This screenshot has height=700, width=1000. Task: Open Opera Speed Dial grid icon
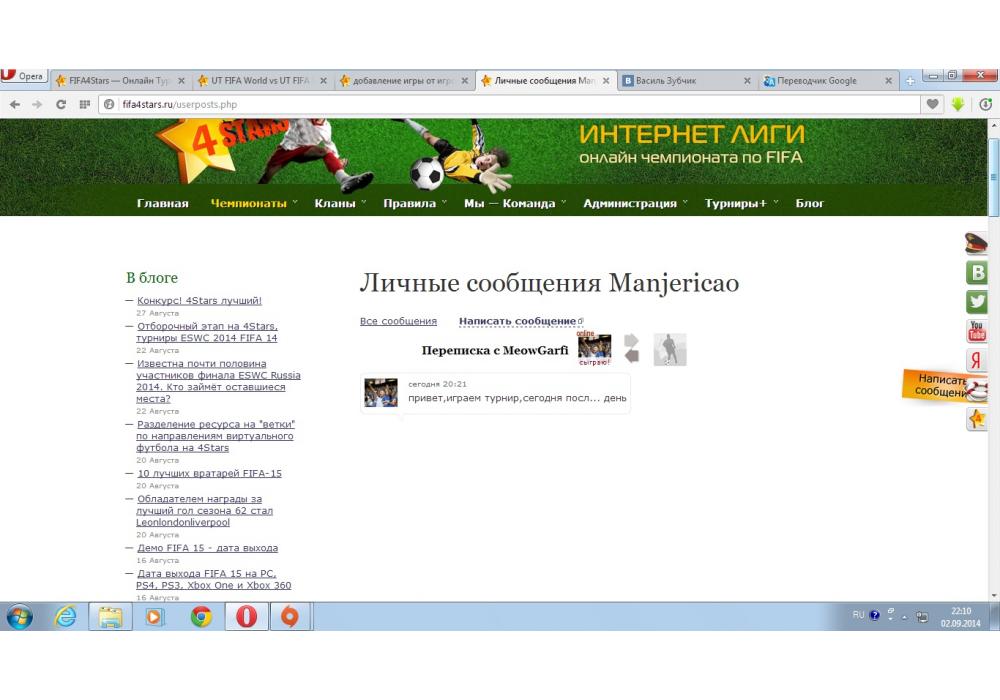pyautogui.click(x=85, y=104)
